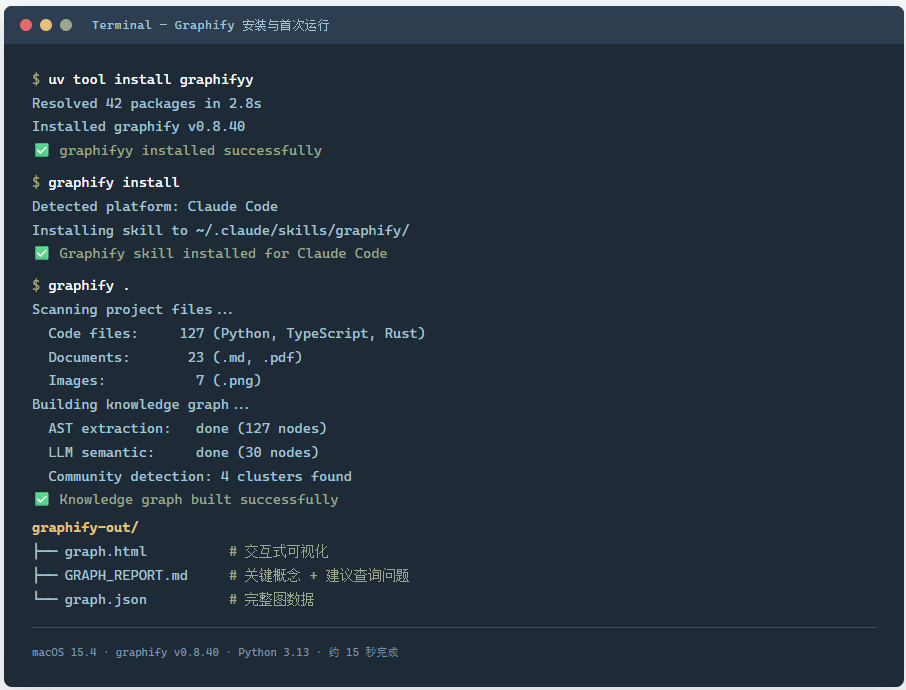Screen dimensions: 906x690
Task: Click the command 'graphify install'
Action: pyautogui.click(x=114, y=183)
